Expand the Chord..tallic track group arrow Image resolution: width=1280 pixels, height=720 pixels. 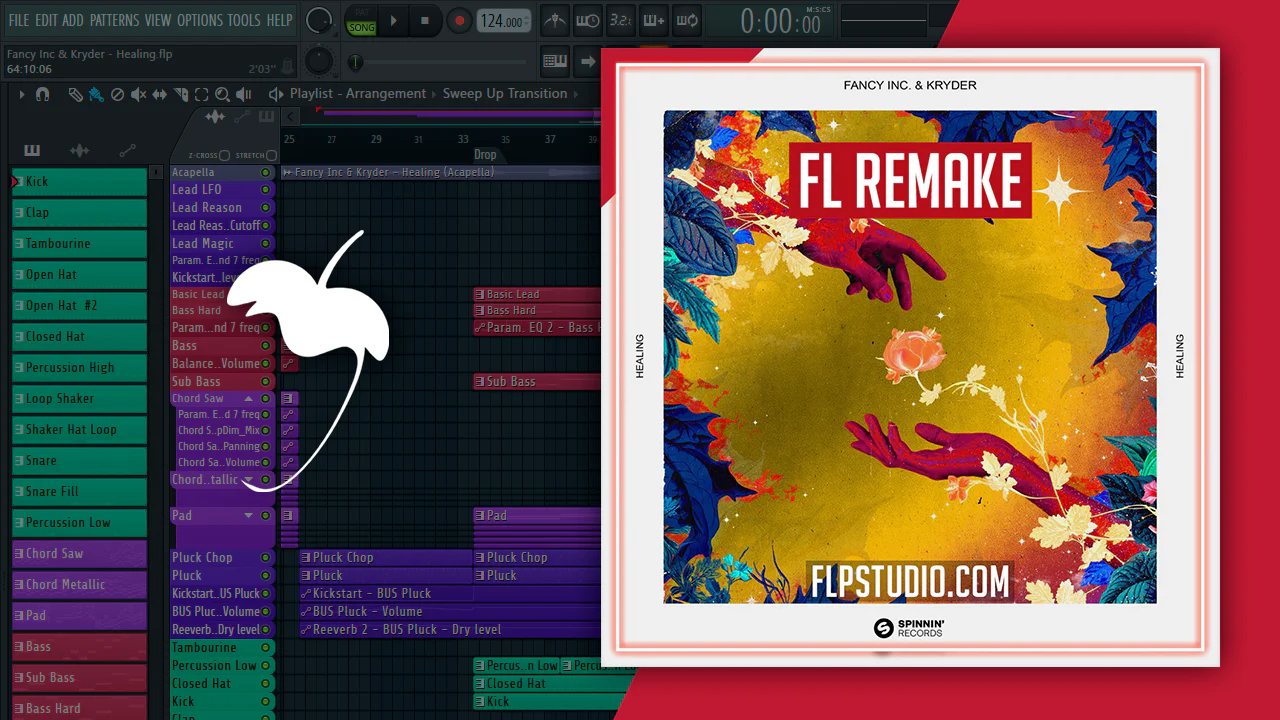(x=249, y=480)
